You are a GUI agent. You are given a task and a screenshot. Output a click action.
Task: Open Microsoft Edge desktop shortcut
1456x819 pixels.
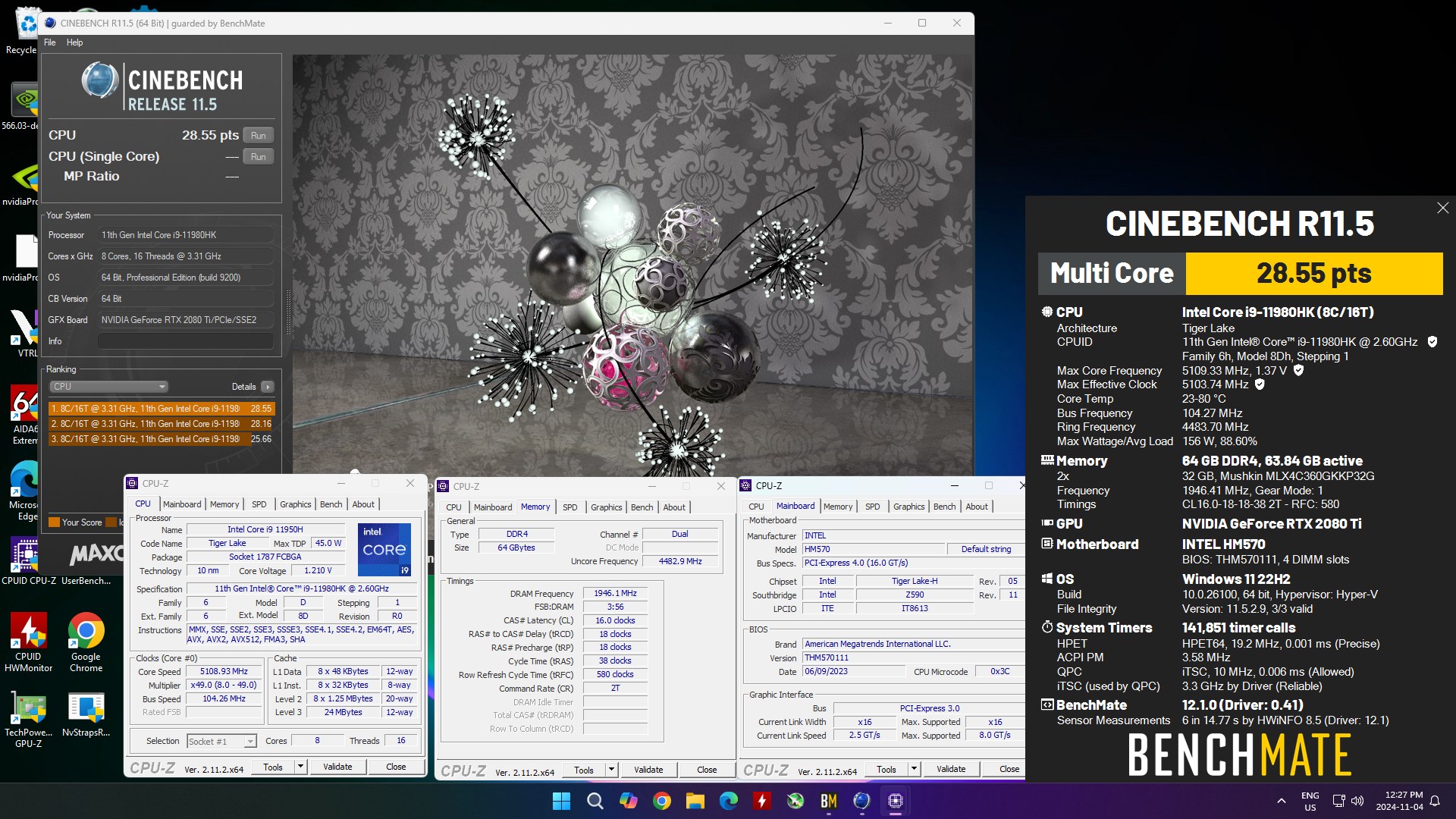pos(24,491)
